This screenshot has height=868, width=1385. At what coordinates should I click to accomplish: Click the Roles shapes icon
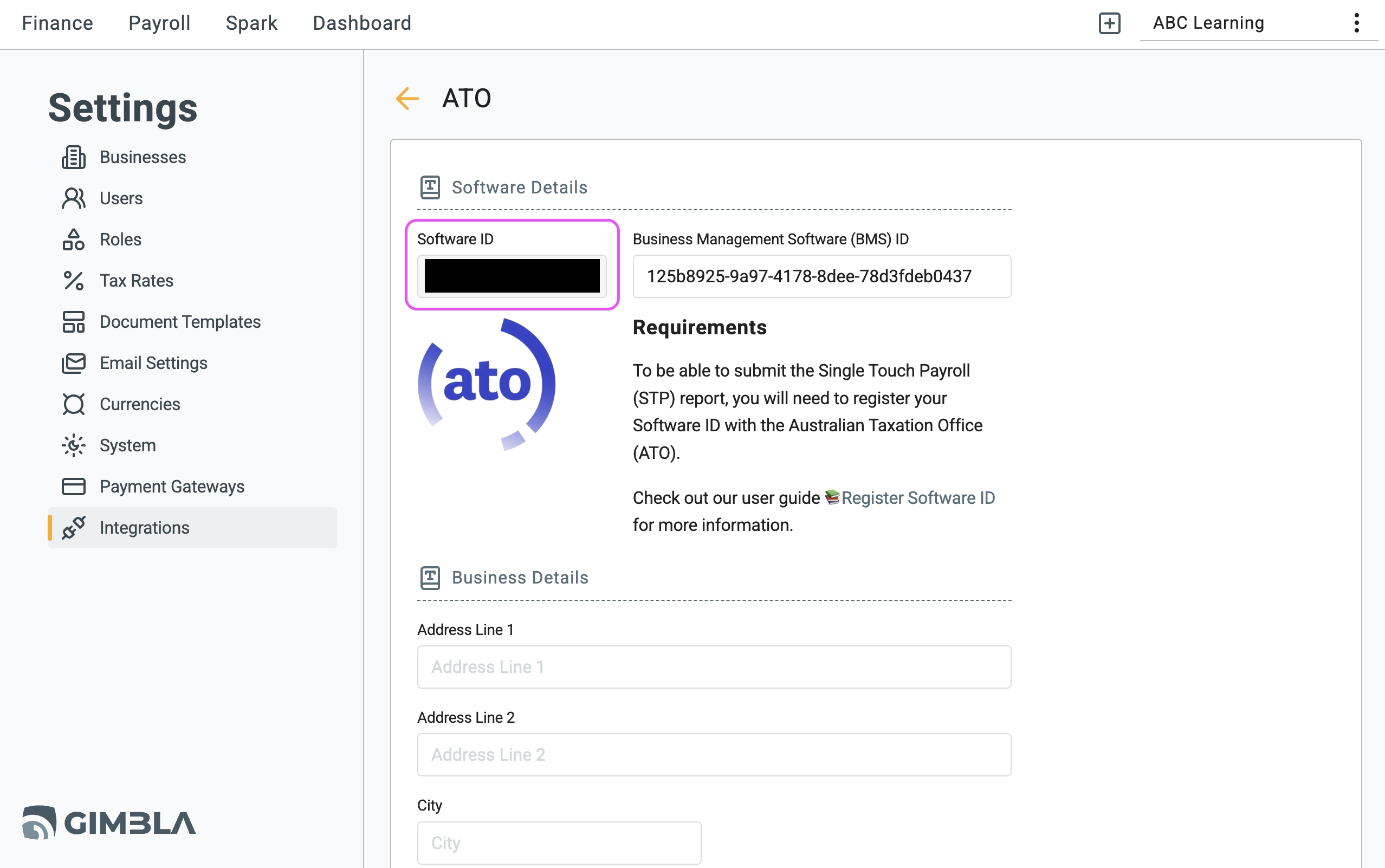coord(74,239)
